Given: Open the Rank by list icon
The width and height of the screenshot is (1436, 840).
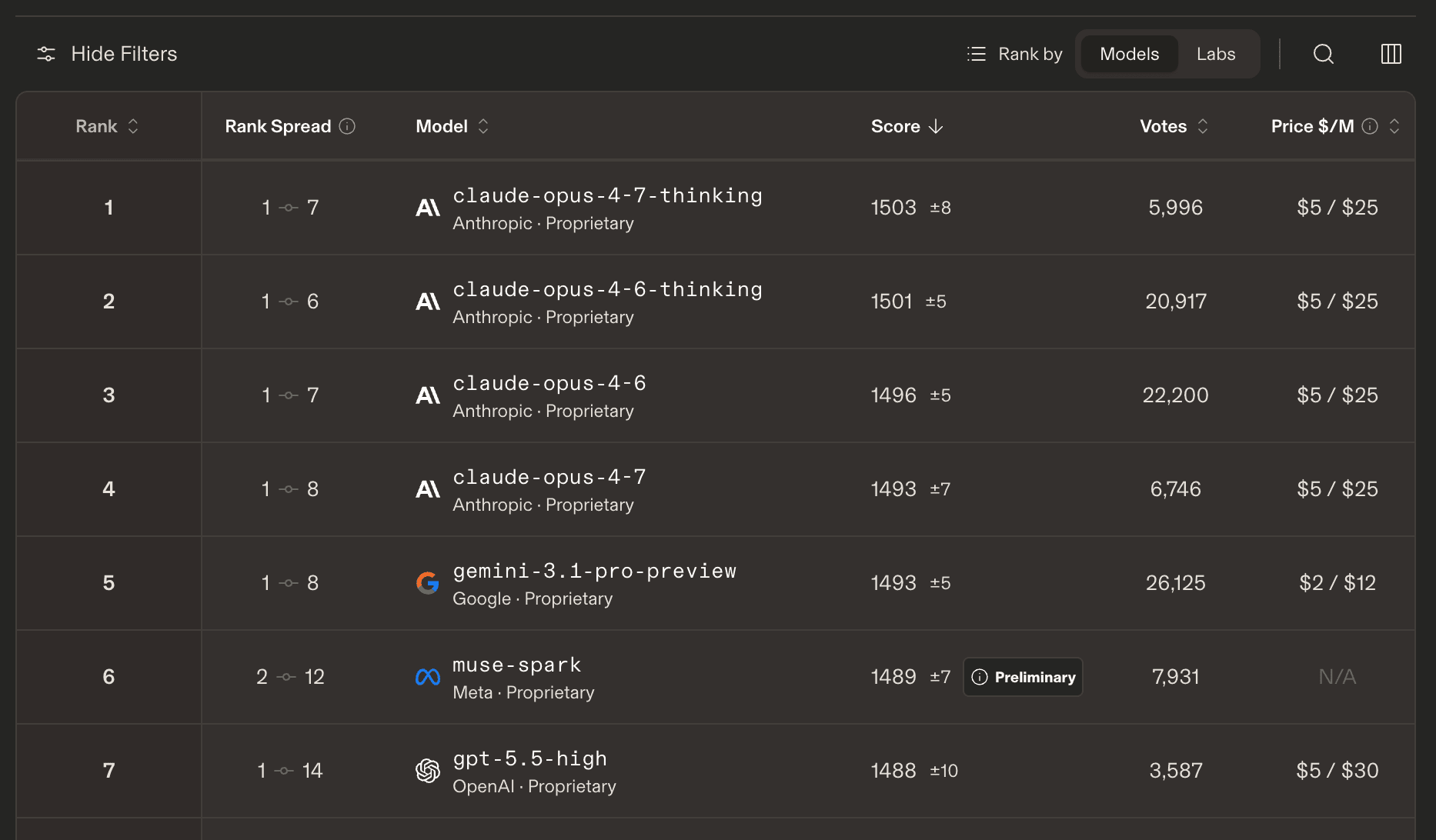Looking at the screenshot, I should [975, 54].
